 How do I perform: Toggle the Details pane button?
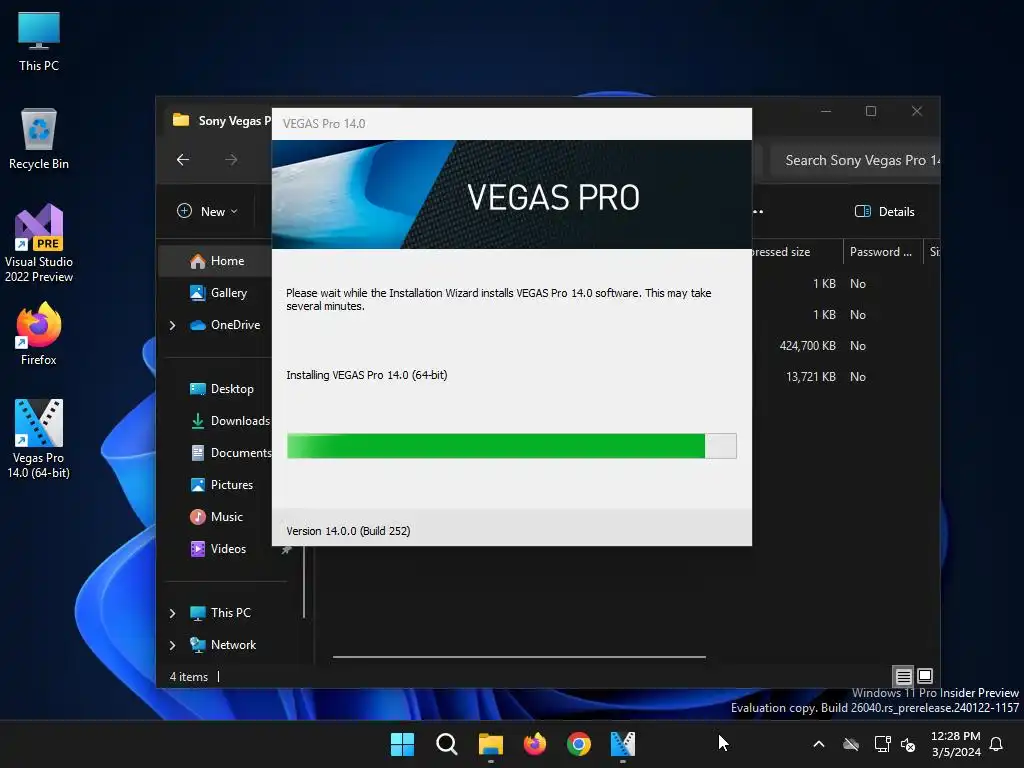click(x=885, y=212)
